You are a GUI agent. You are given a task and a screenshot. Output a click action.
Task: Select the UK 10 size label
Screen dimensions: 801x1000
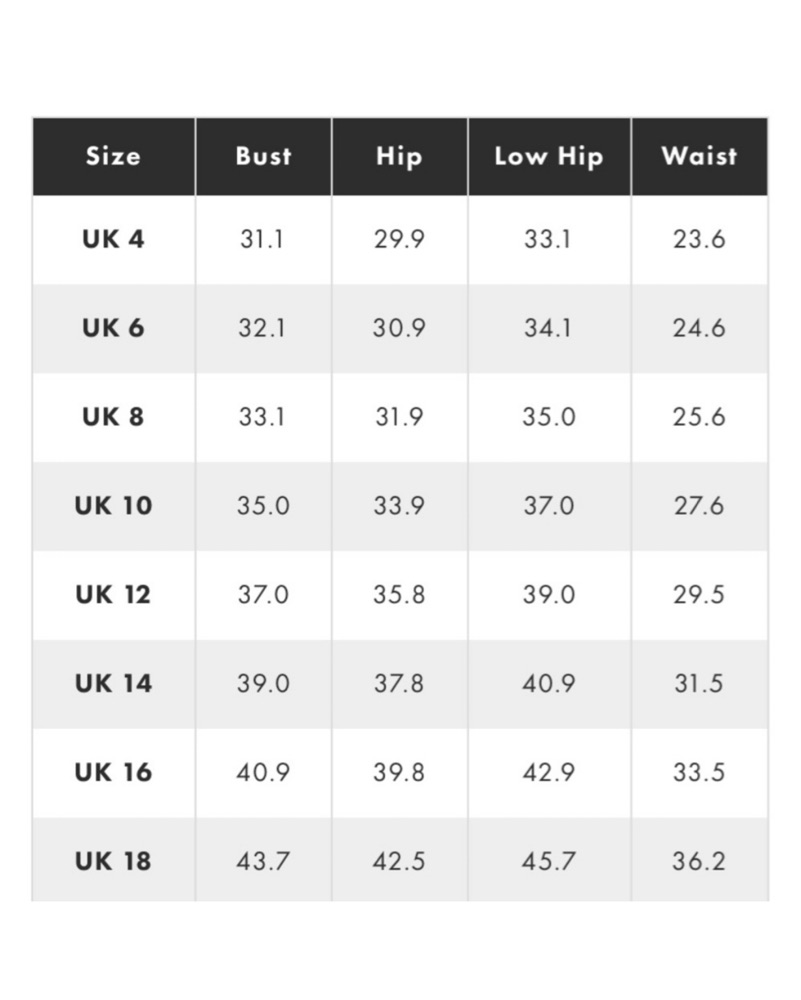[x=114, y=506]
